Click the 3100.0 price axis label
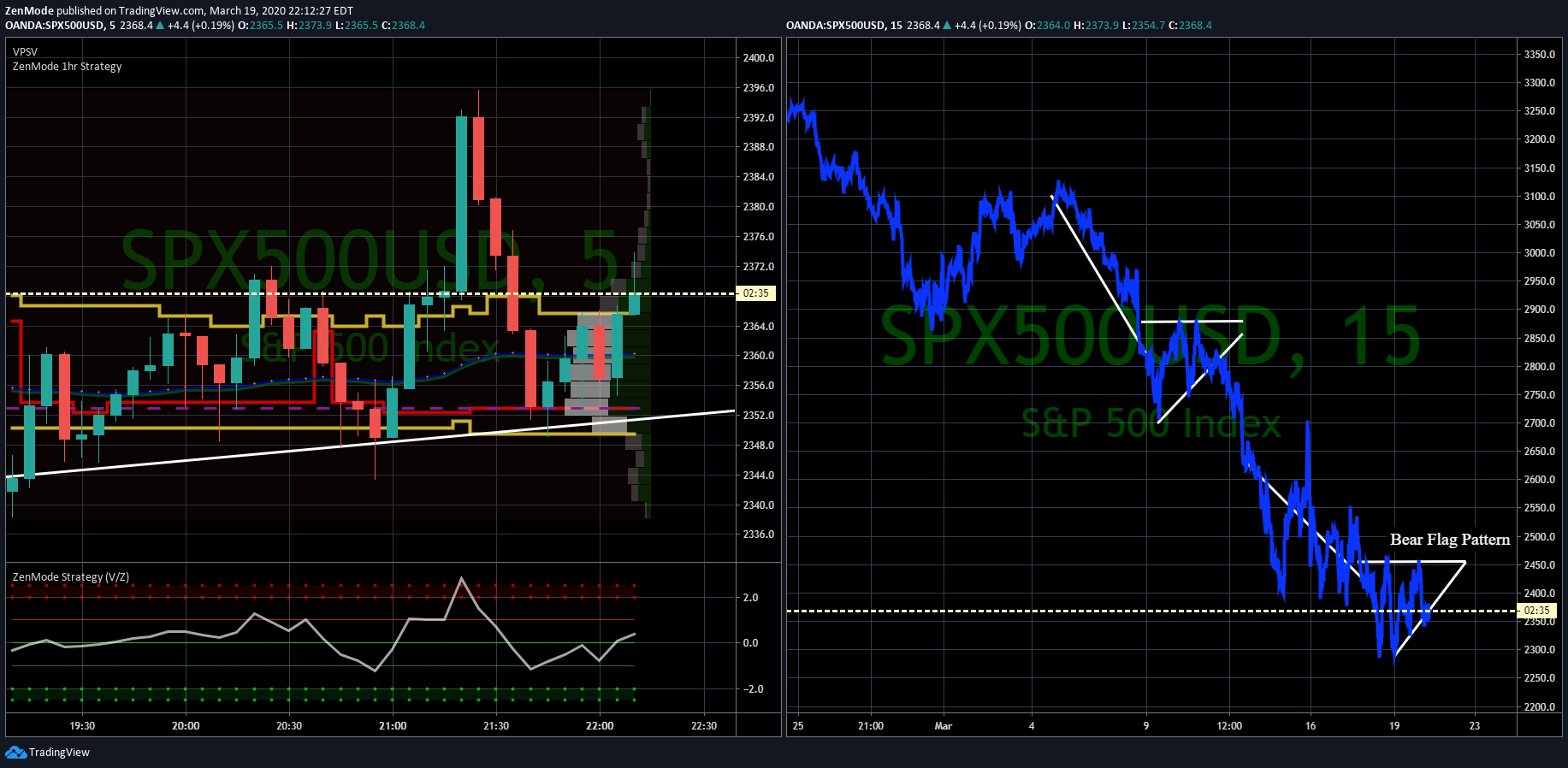Viewport: 1568px width, 768px height. tap(1540, 197)
